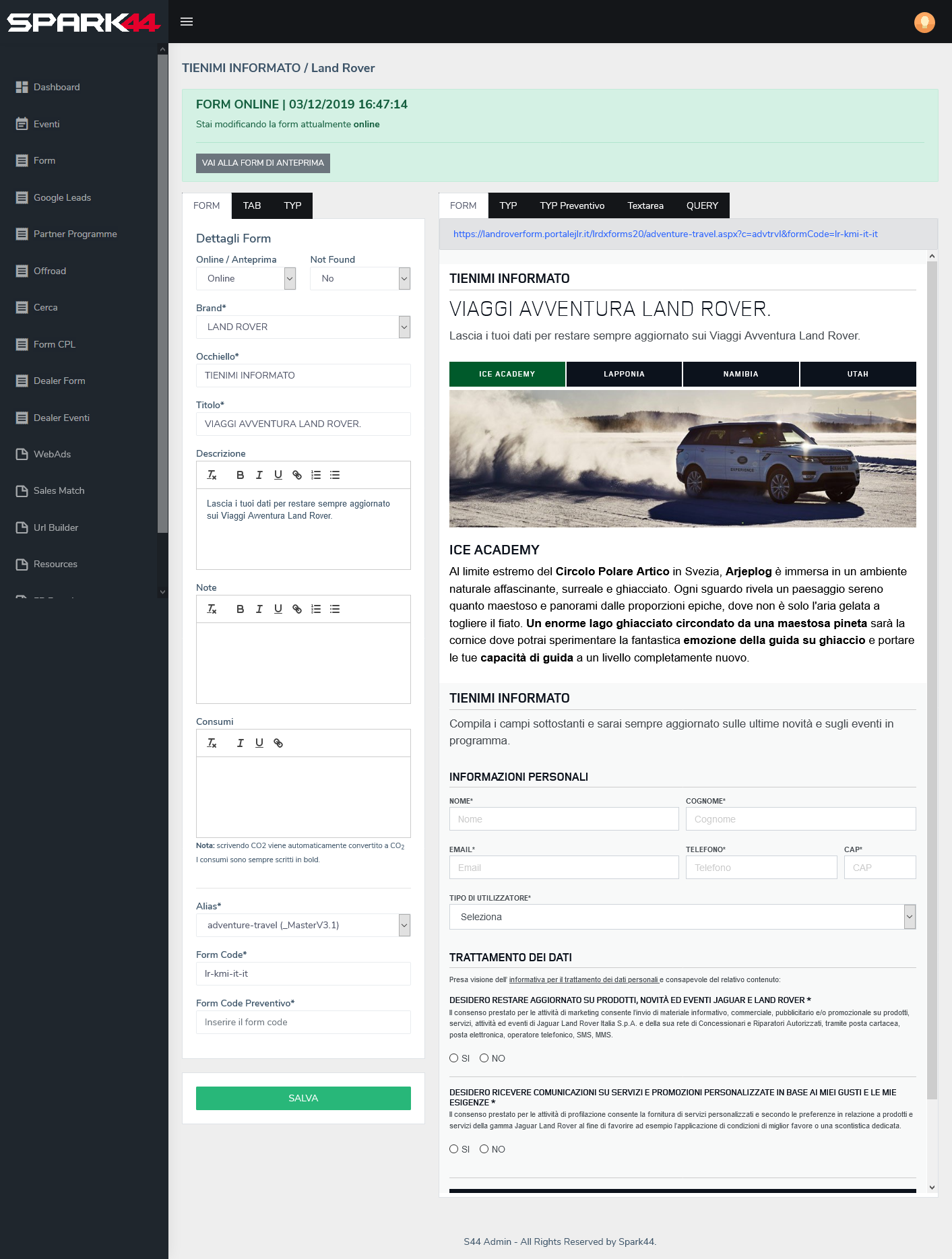
Task: Click the Resources page icon
Action: 22,564
